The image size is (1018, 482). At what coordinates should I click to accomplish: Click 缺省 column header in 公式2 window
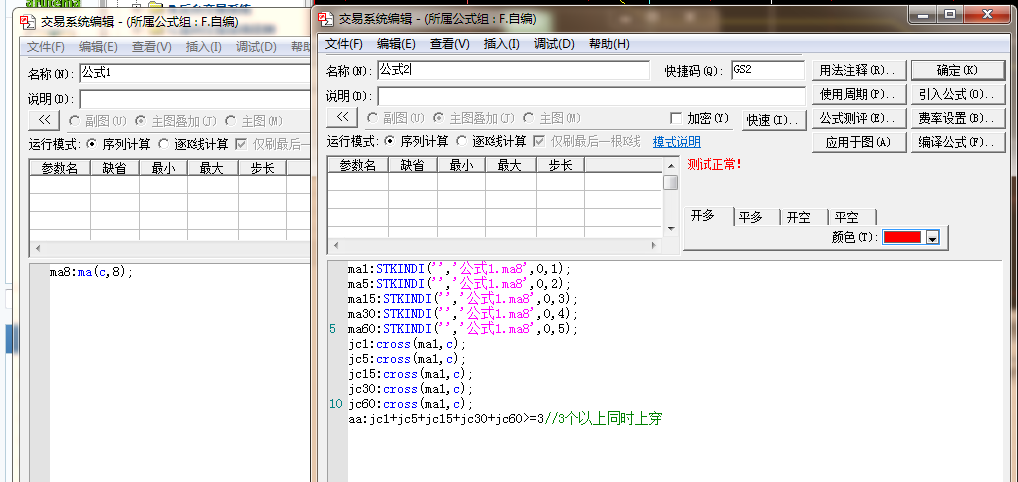click(412, 166)
